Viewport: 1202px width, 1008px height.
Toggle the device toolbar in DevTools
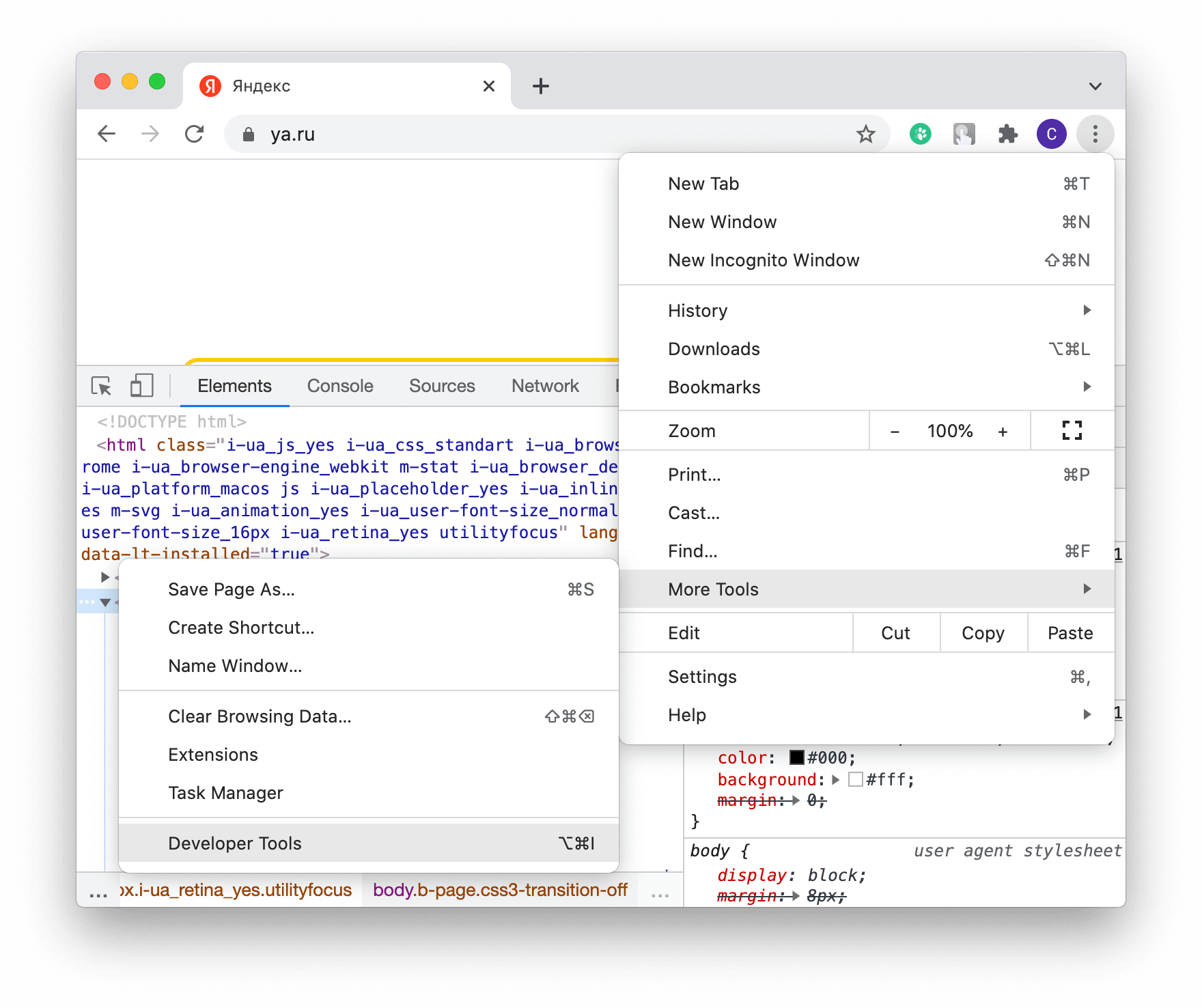coord(141,386)
